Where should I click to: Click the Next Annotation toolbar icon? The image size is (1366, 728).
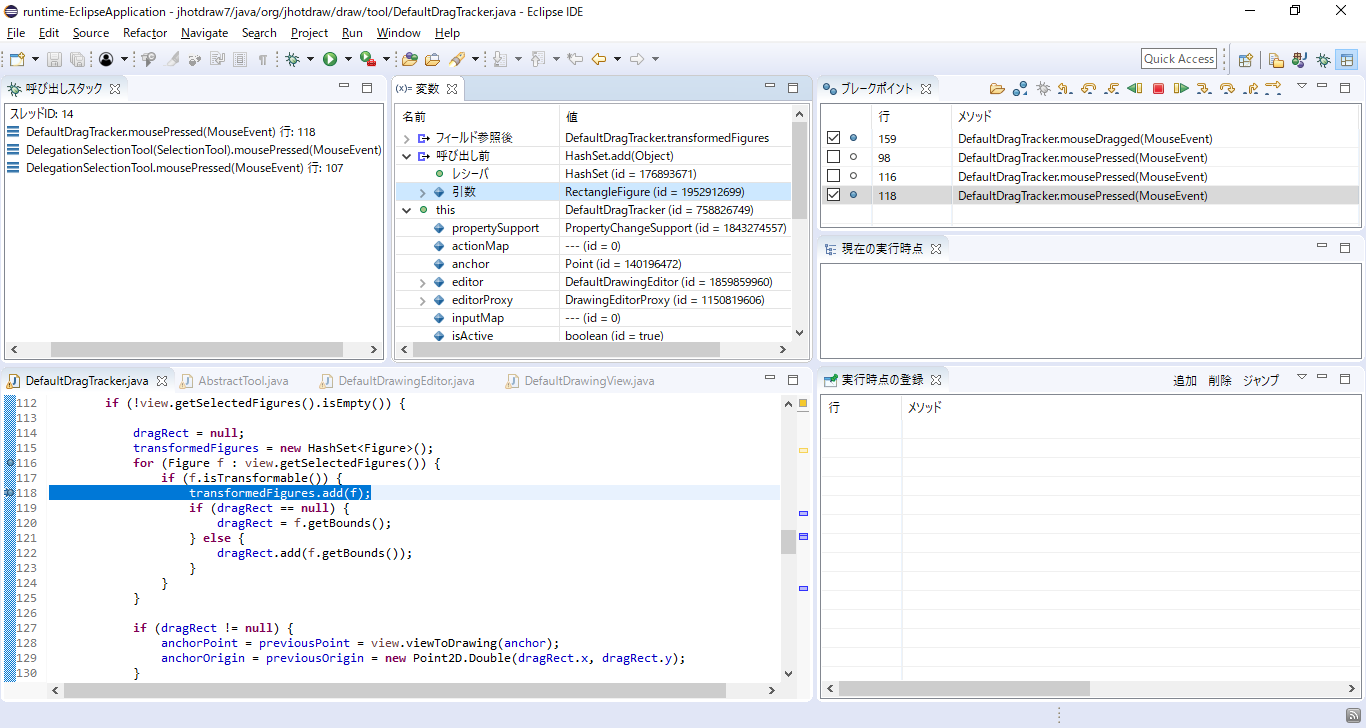[500, 59]
